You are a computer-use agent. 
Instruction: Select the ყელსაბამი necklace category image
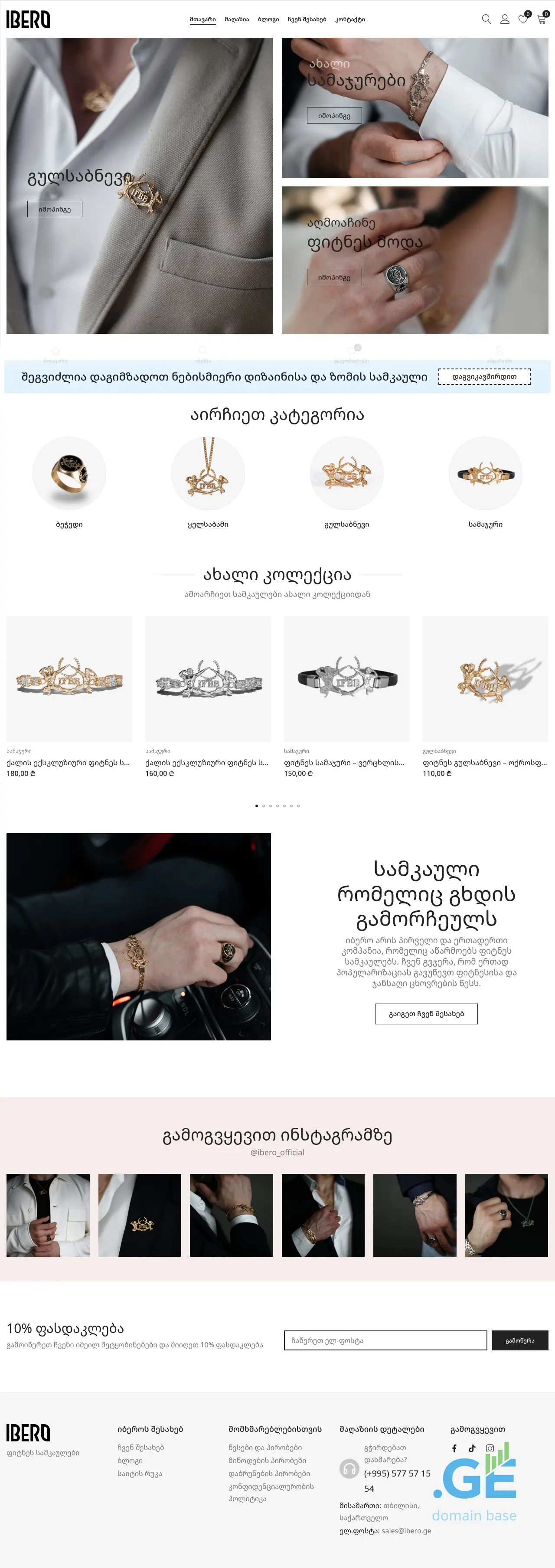(208, 473)
